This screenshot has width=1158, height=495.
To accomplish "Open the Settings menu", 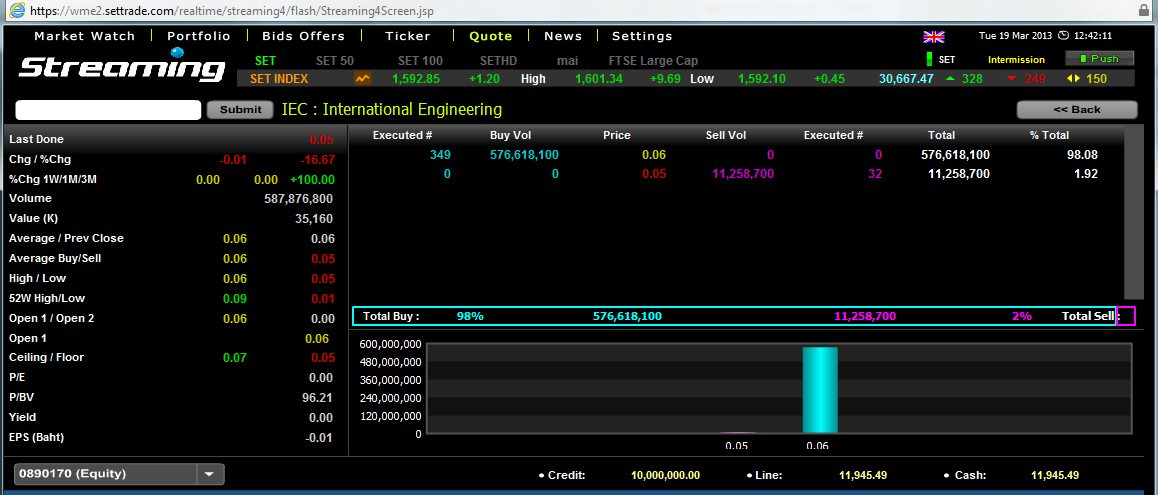I will 642,35.
